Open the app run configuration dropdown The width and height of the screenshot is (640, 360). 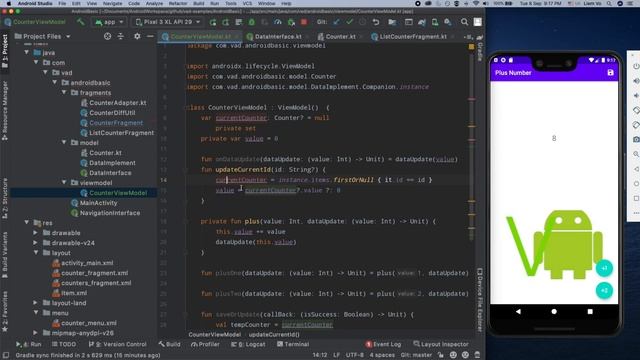(x=109, y=22)
